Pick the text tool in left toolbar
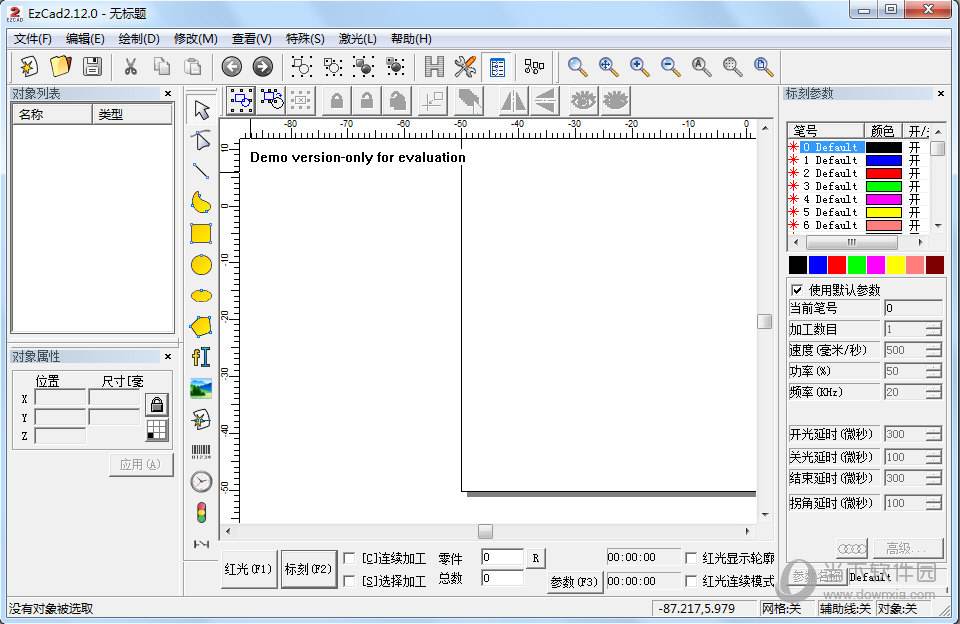 [x=201, y=357]
